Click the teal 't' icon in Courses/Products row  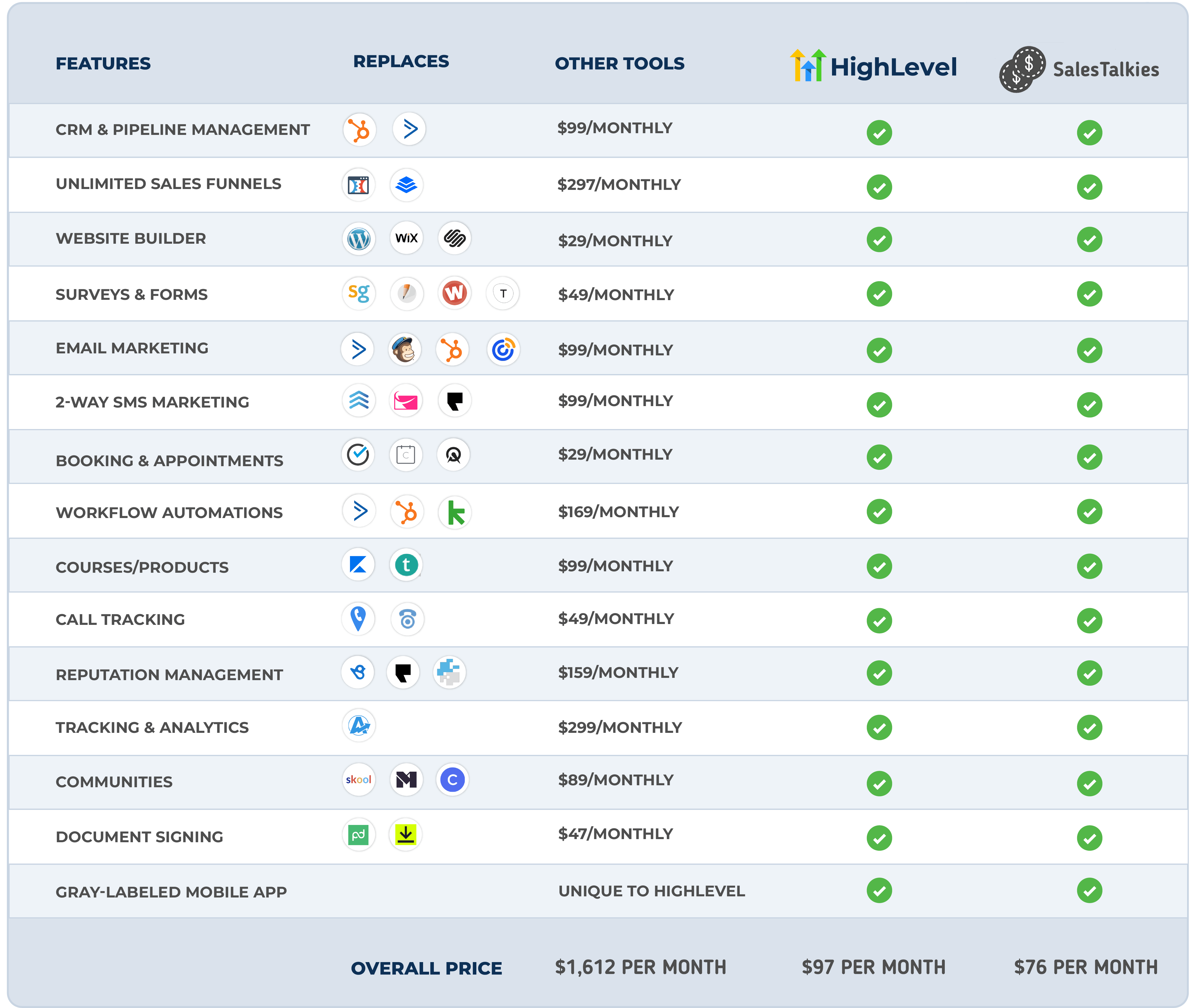coord(406,565)
